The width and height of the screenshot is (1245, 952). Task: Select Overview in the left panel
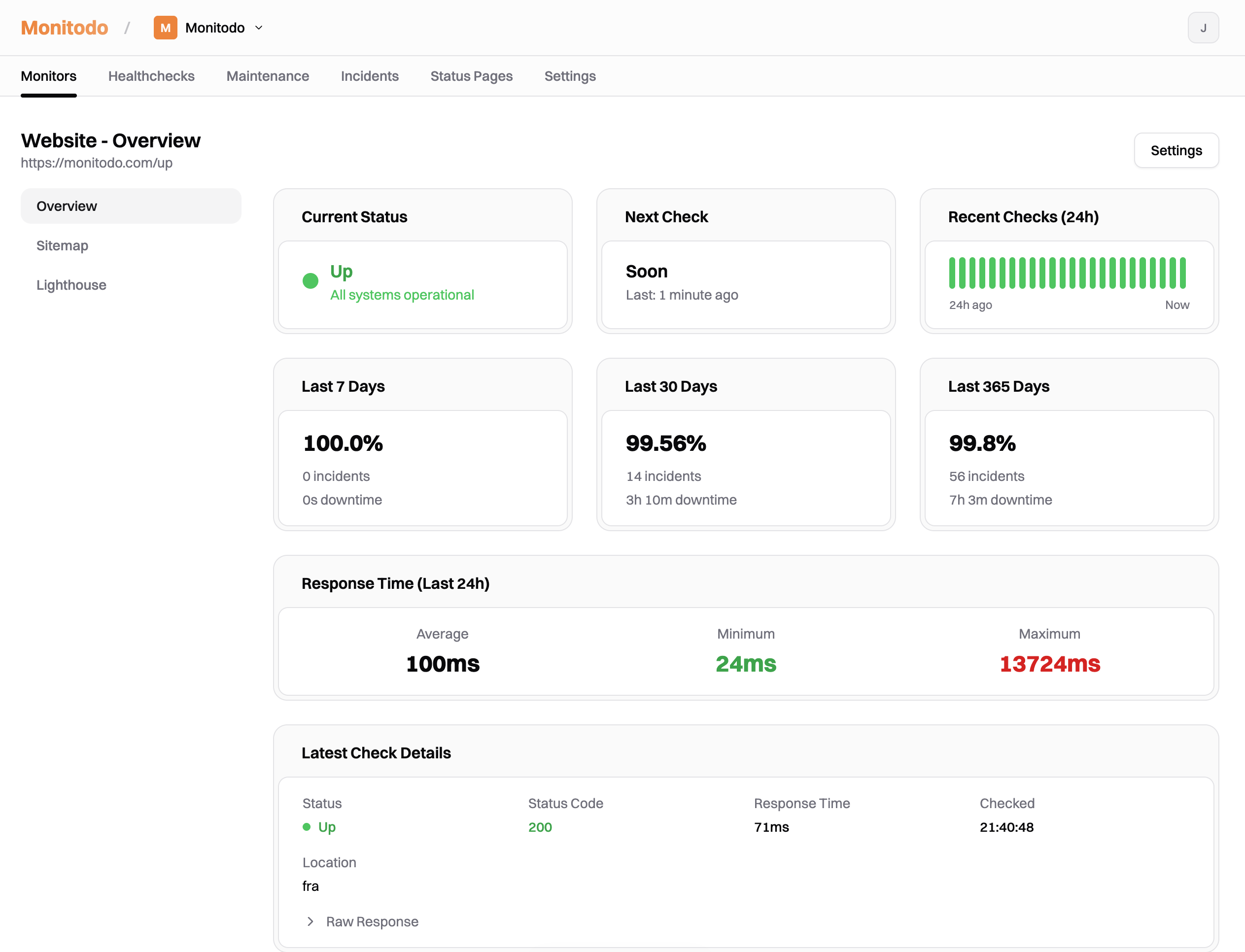pyautogui.click(x=67, y=205)
